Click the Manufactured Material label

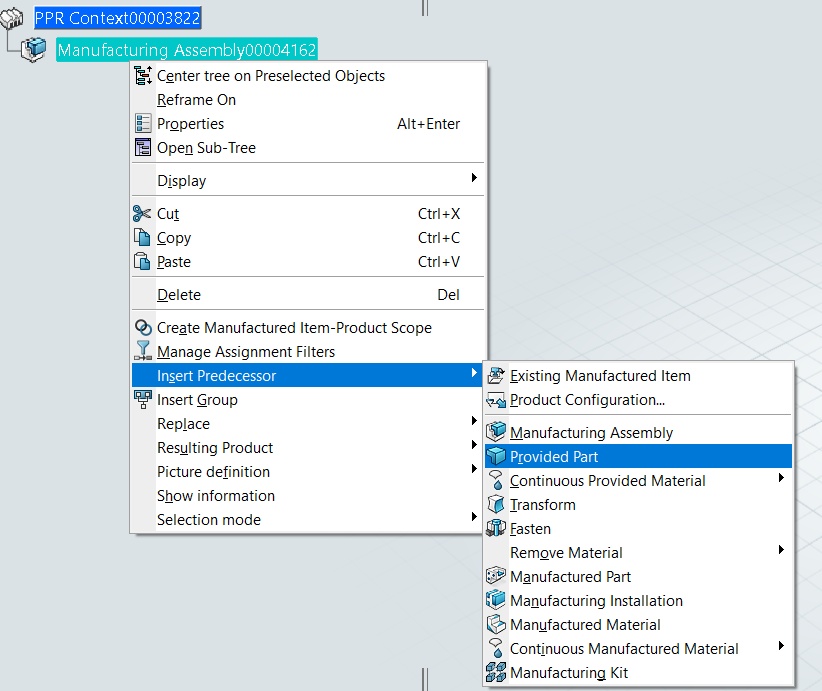coord(585,625)
